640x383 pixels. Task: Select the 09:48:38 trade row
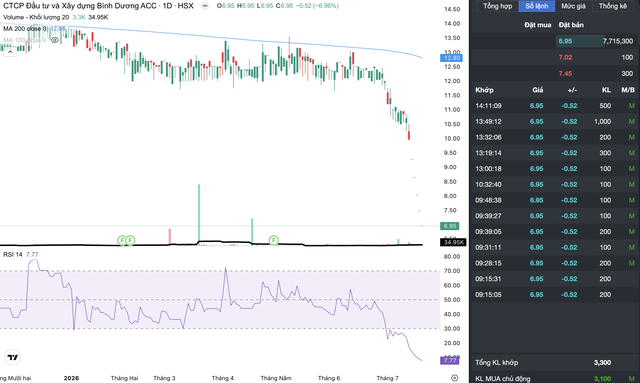pyautogui.click(x=554, y=200)
